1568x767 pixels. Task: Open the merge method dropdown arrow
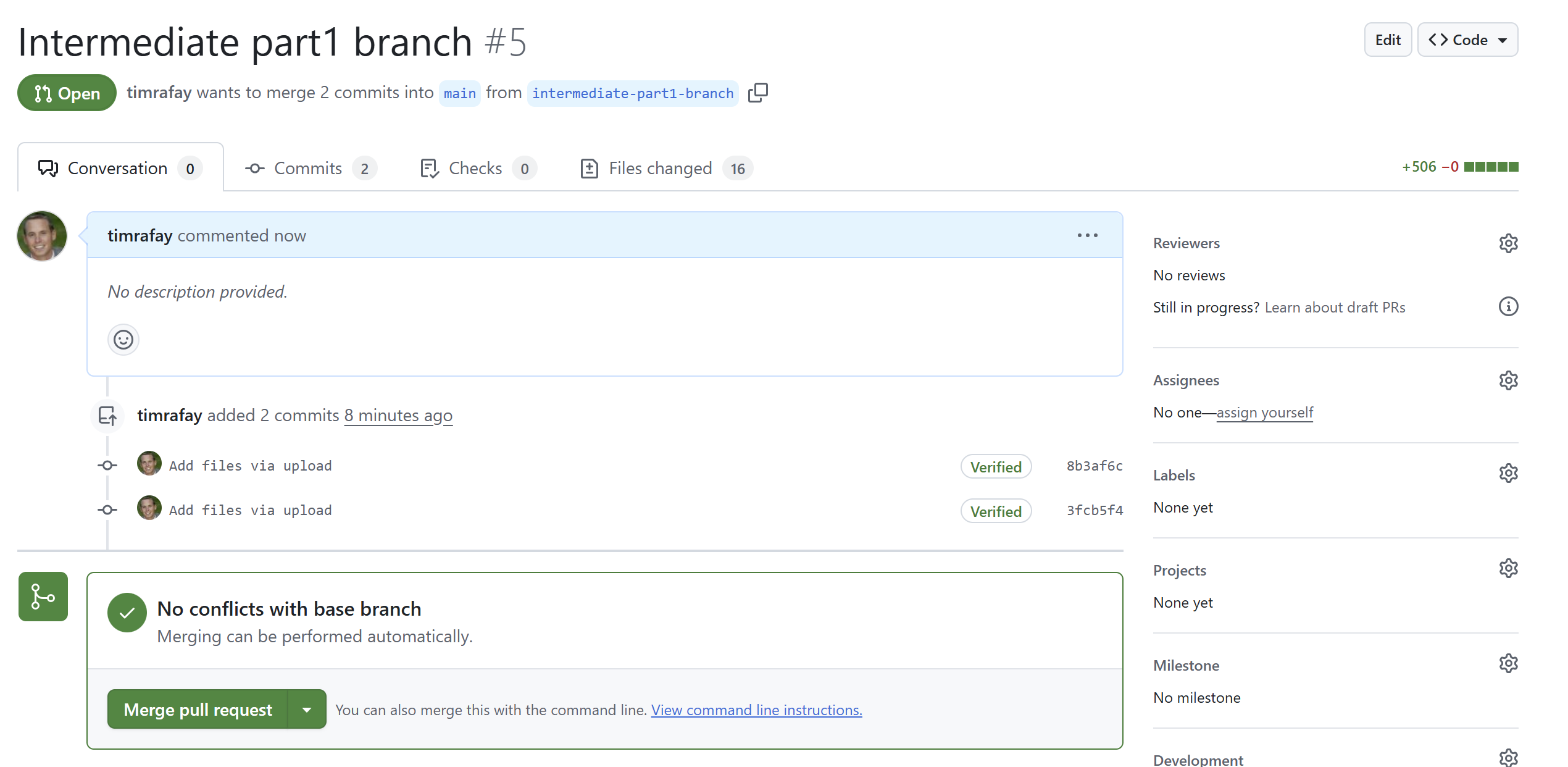coord(307,710)
